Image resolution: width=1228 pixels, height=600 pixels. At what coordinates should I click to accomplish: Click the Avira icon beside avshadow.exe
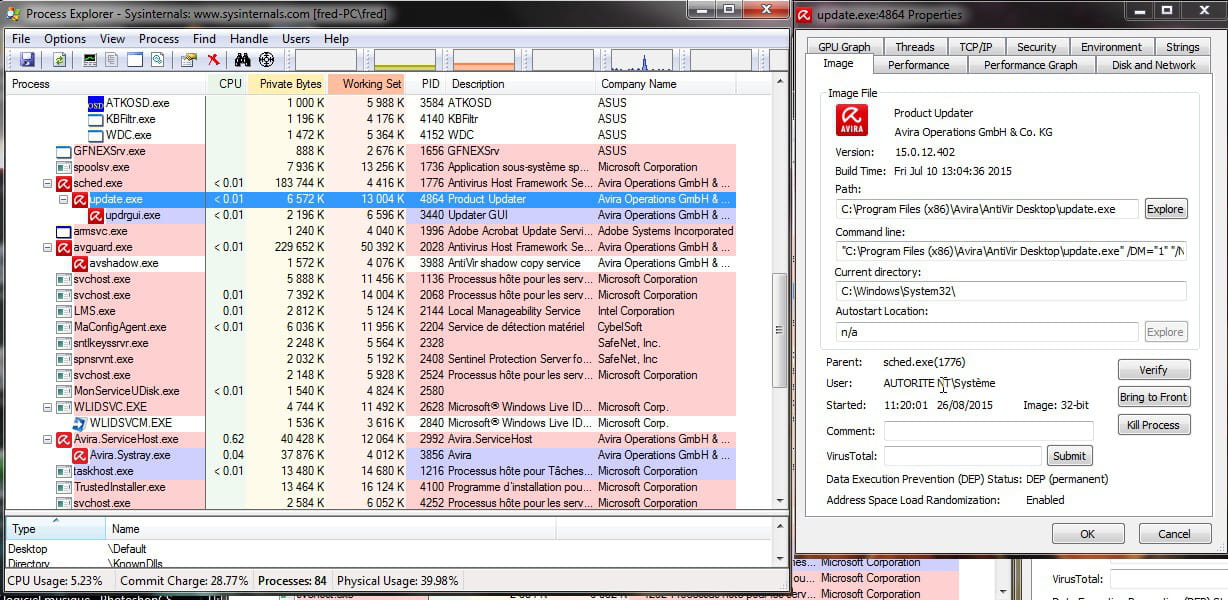coord(80,263)
